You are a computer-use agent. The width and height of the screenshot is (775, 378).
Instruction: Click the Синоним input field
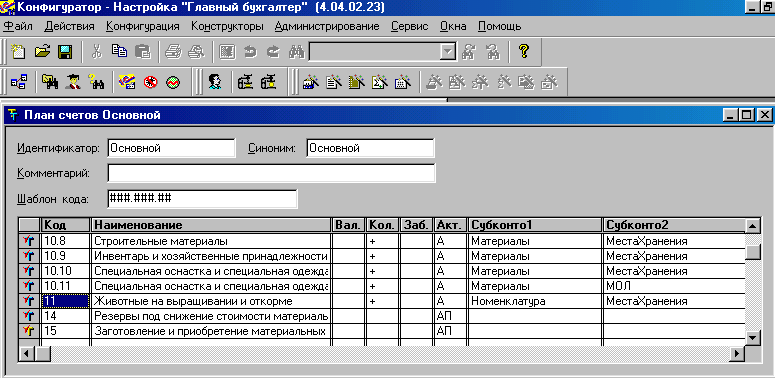coord(370,148)
